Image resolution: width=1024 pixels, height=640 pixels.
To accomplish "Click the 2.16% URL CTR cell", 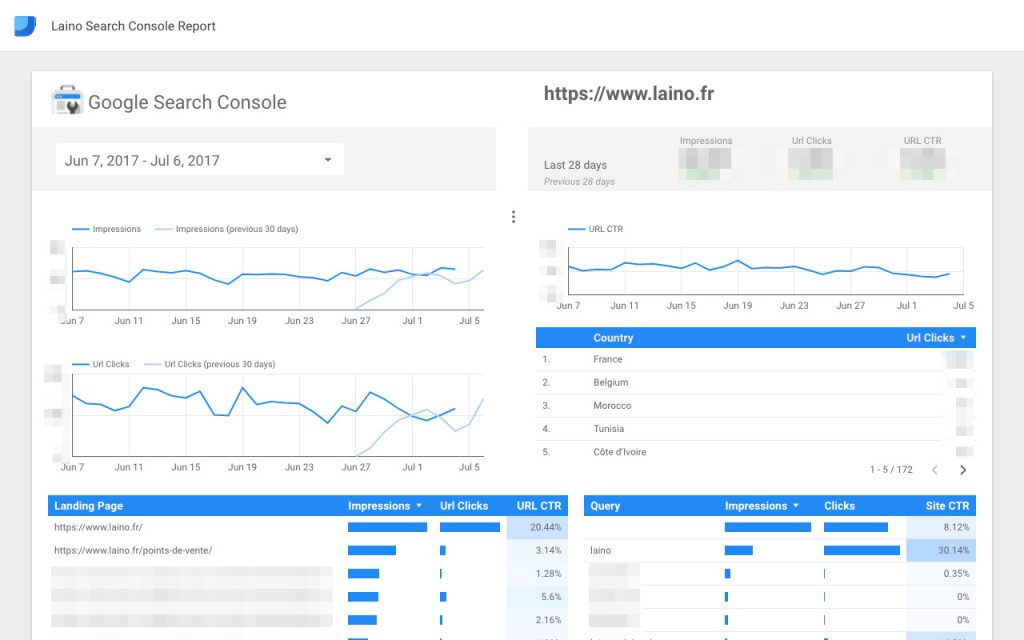I will pyautogui.click(x=537, y=620).
